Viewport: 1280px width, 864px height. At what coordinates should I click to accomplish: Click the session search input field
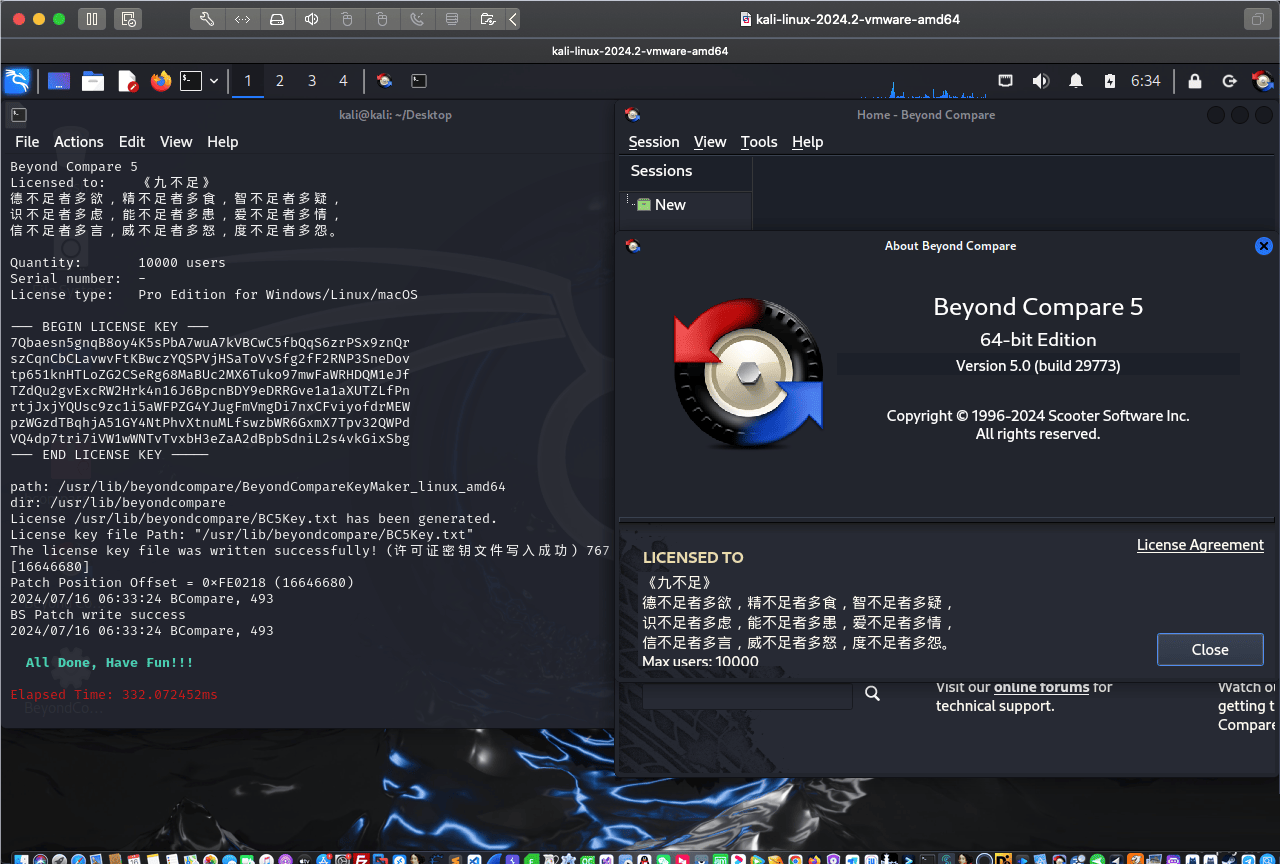(x=747, y=695)
